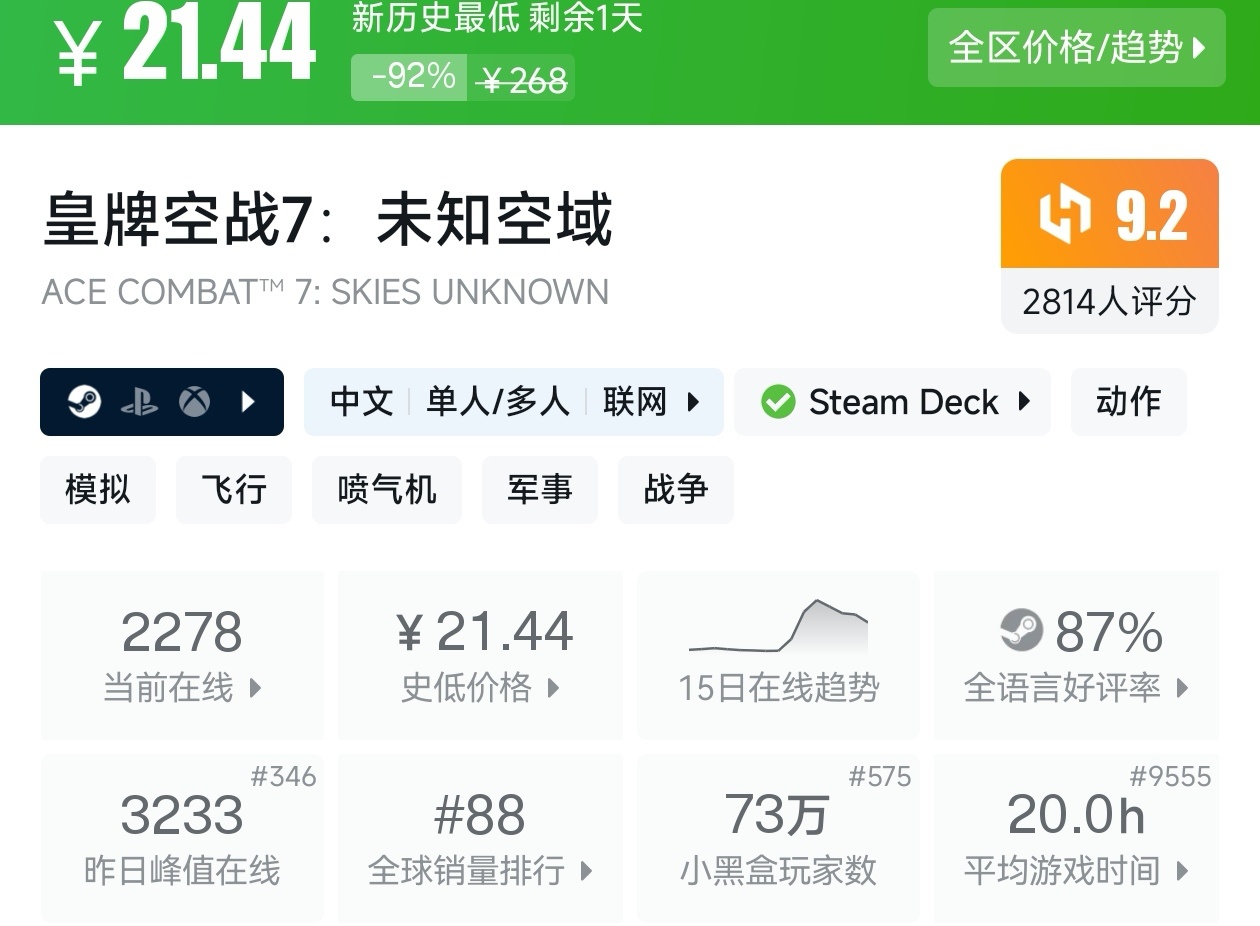
Task: Expand Steam Deck compatibility details arrow
Action: (1024, 402)
